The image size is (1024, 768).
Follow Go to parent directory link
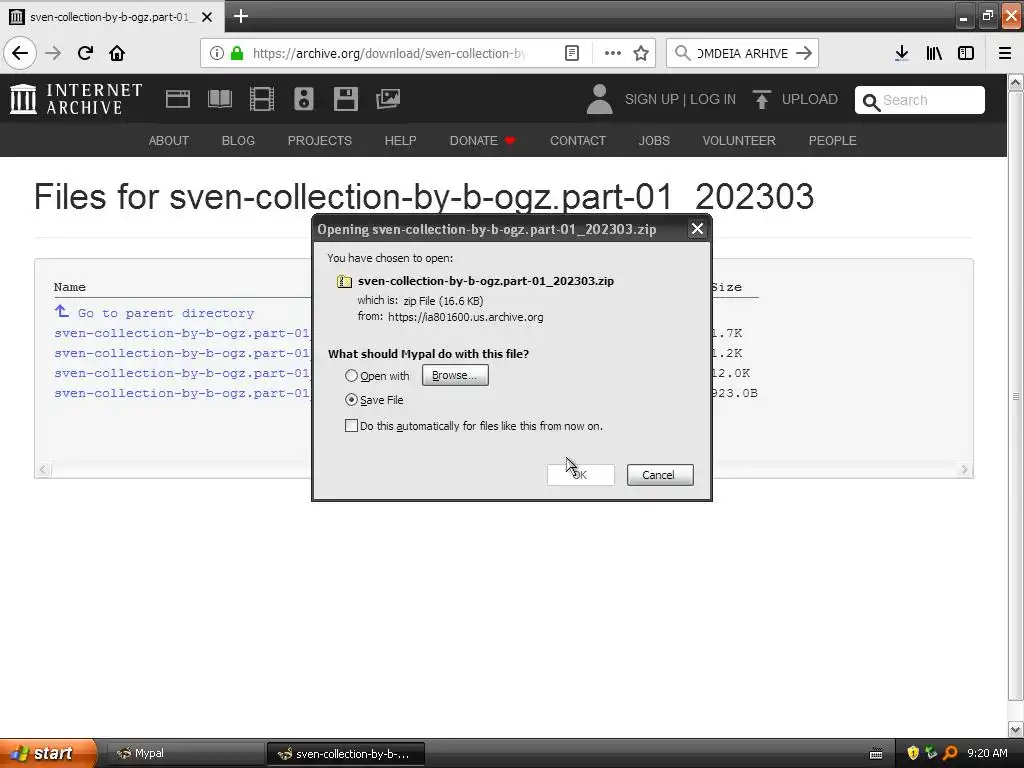[x=165, y=313]
